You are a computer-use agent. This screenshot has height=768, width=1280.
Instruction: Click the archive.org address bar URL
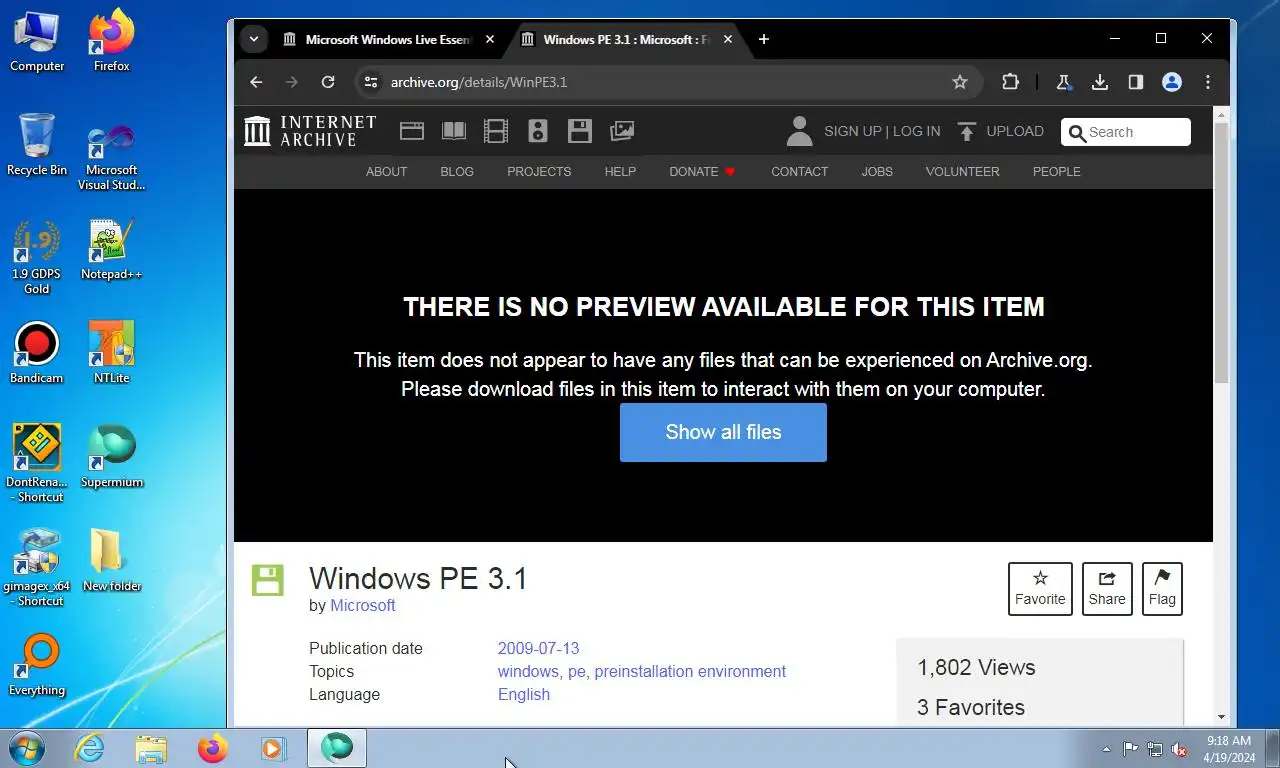coord(479,82)
